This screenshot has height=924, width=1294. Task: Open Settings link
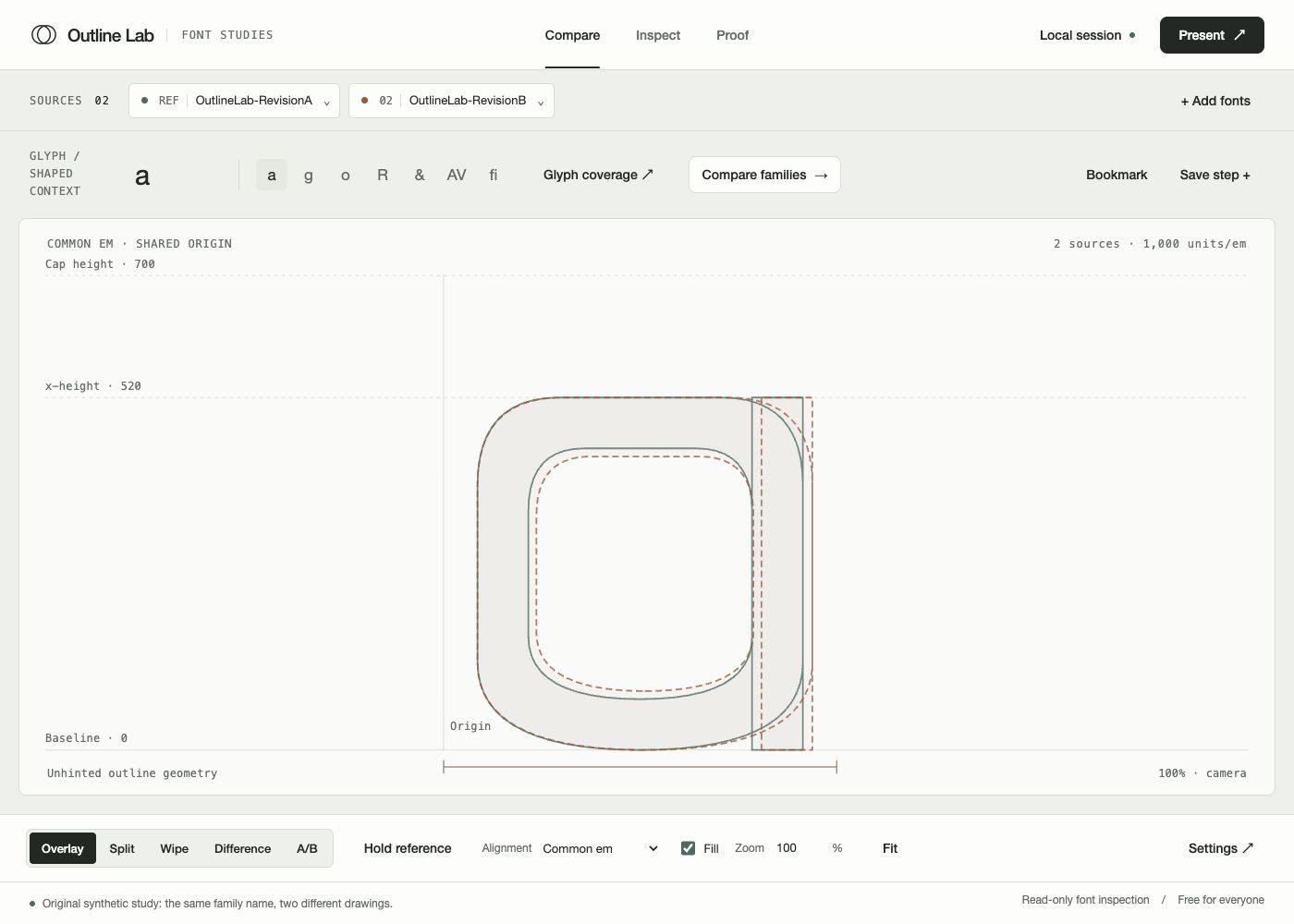tap(1220, 848)
